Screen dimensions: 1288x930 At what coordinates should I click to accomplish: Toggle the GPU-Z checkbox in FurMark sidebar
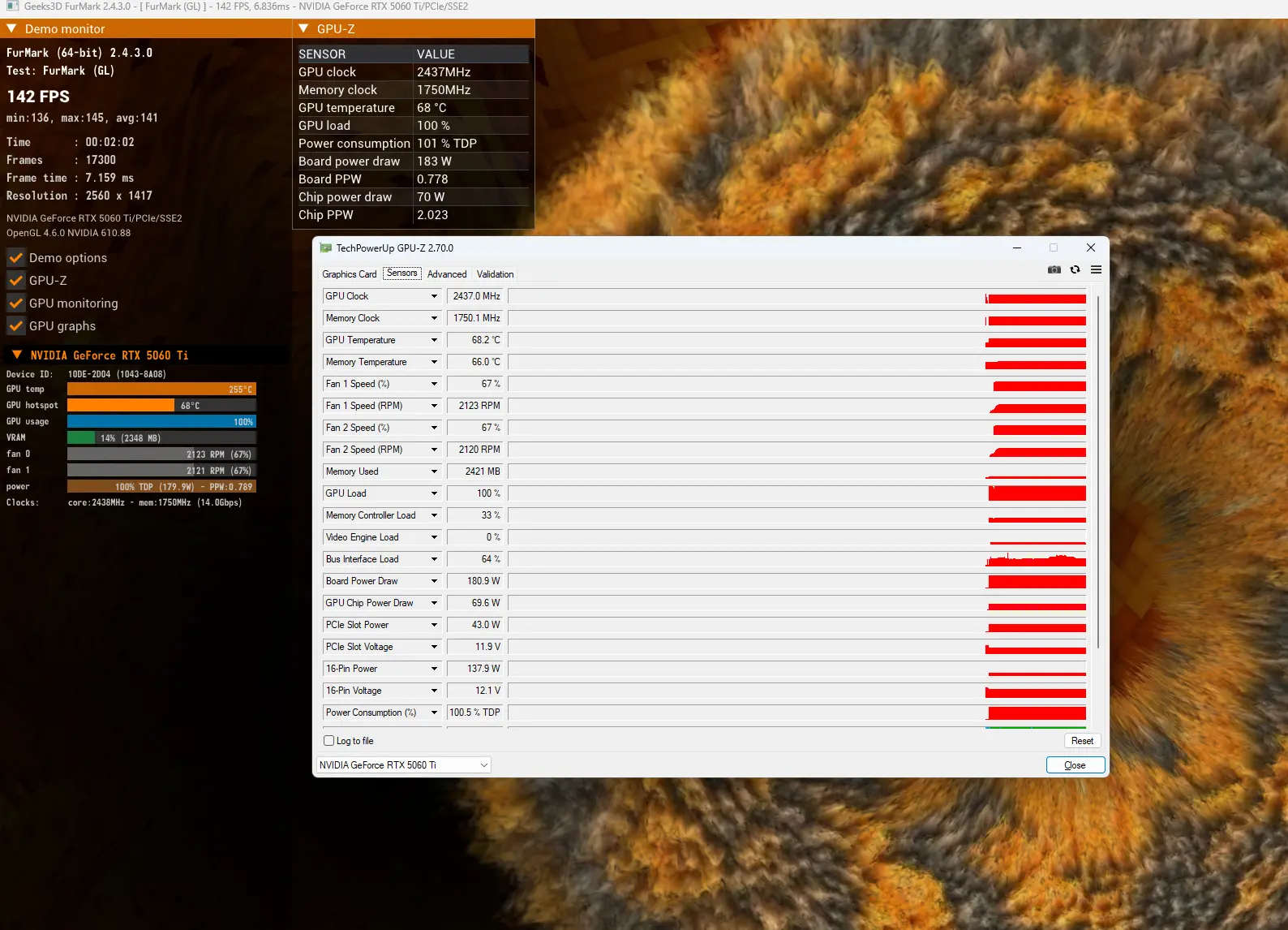15,281
